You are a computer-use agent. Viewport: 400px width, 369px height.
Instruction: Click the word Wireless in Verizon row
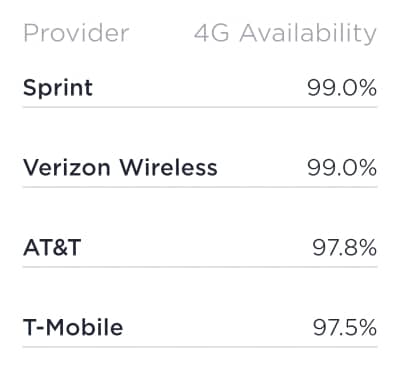[168, 167]
